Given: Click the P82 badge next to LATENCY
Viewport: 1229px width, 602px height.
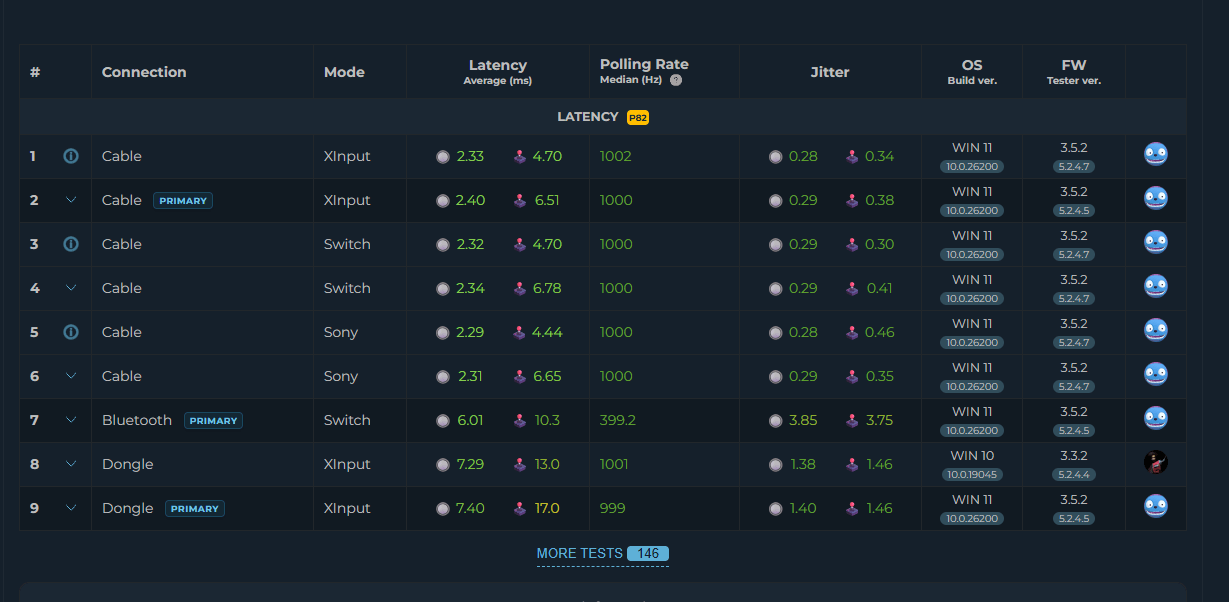Looking at the screenshot, I should click(x=638, y=117).
